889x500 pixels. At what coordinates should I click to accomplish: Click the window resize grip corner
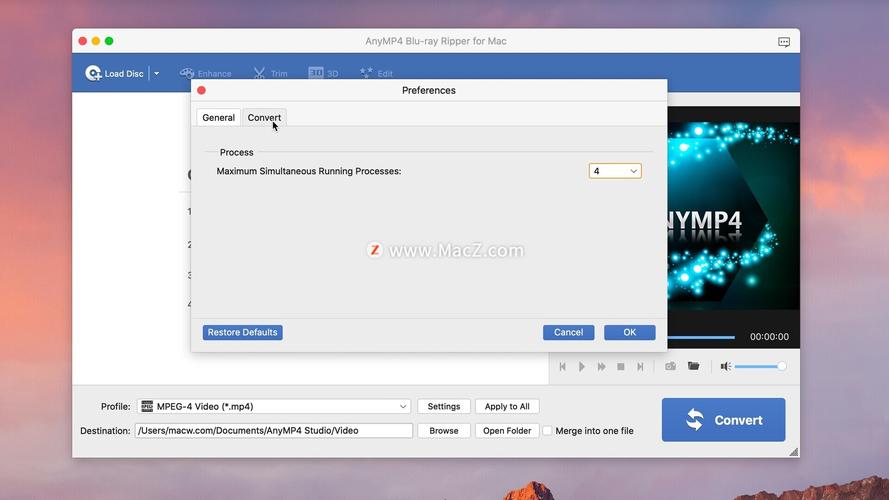(794, 452)
